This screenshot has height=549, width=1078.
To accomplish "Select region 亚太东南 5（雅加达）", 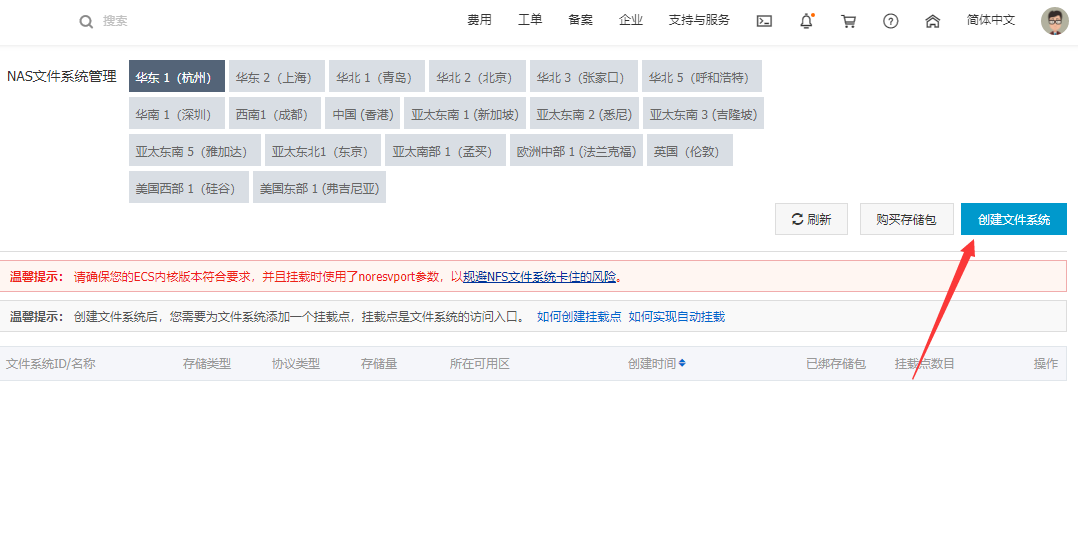I will 195,150.
